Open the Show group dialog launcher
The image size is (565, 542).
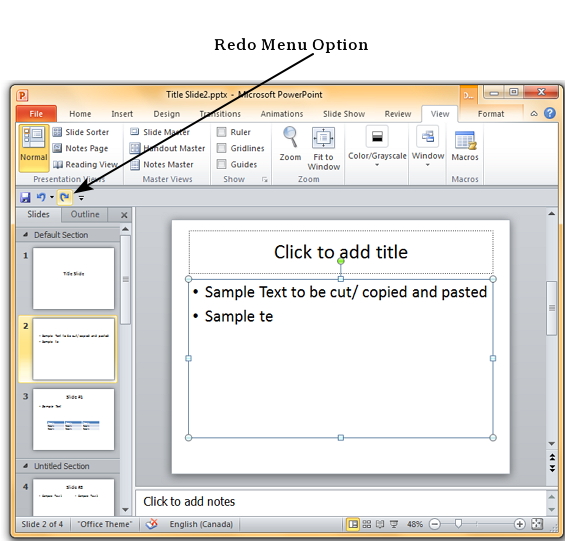tap(265, 179)
